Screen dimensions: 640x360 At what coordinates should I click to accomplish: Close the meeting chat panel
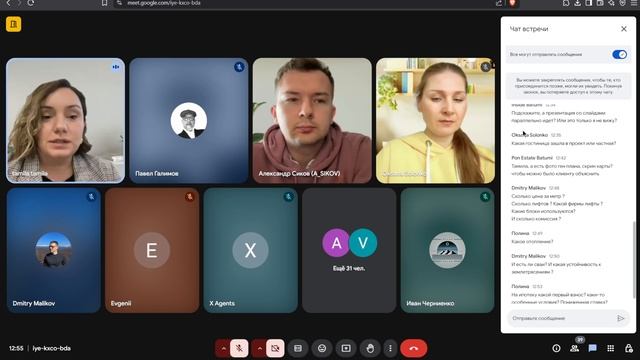coord(624,29)
